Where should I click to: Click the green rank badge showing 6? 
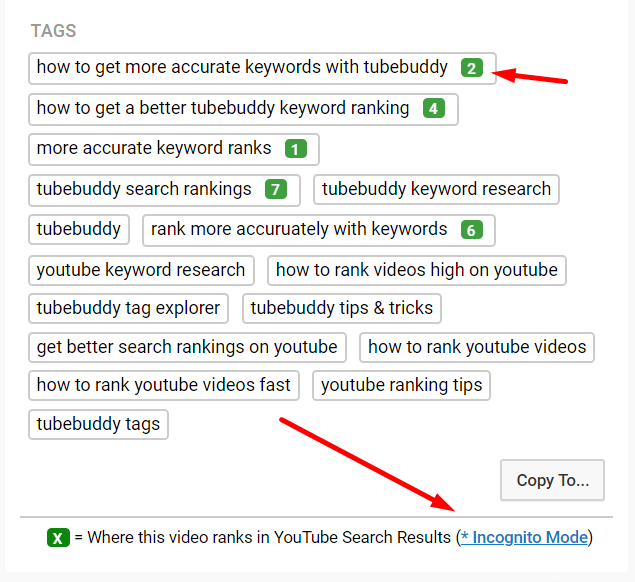point(471,230)
